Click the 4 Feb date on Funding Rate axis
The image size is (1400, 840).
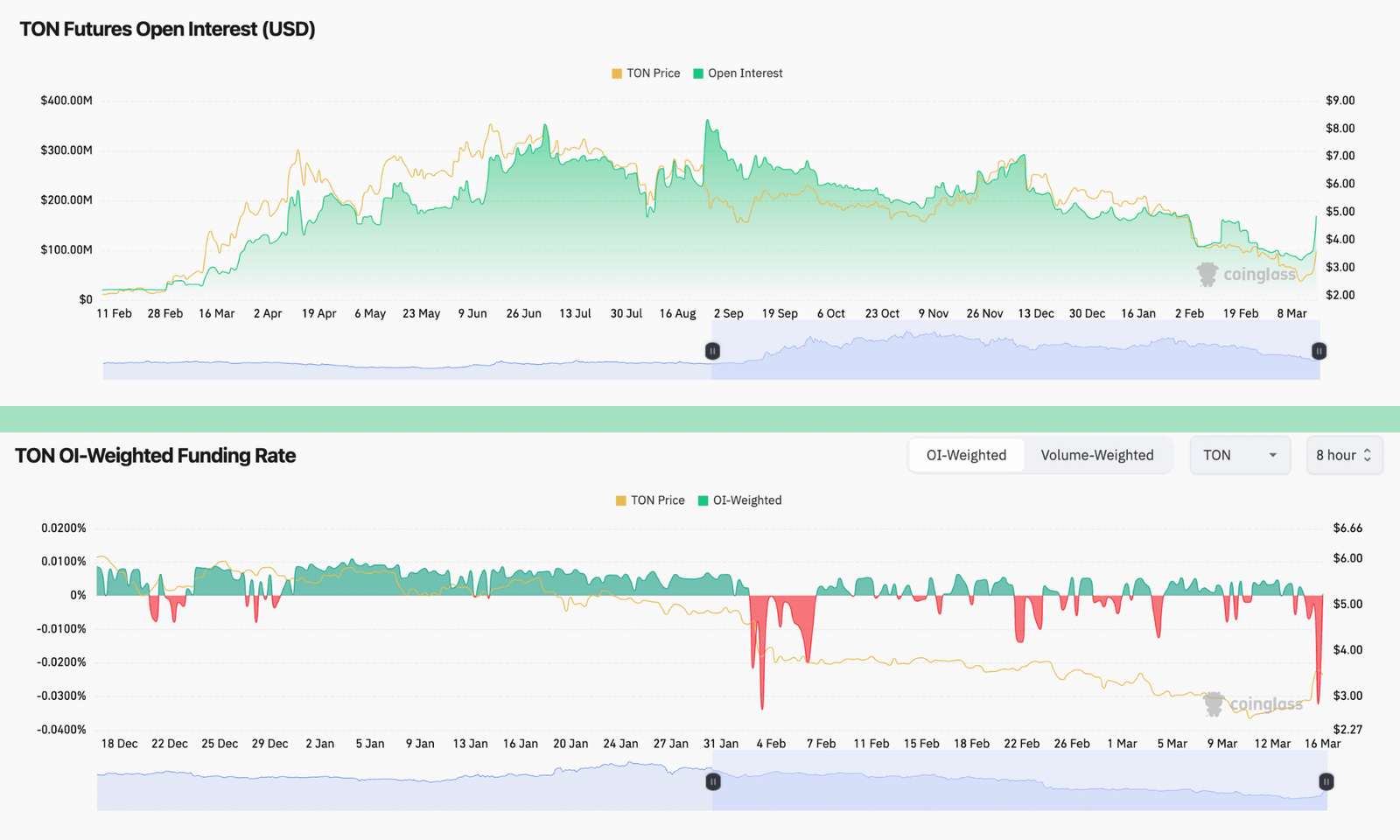point(771,744)
